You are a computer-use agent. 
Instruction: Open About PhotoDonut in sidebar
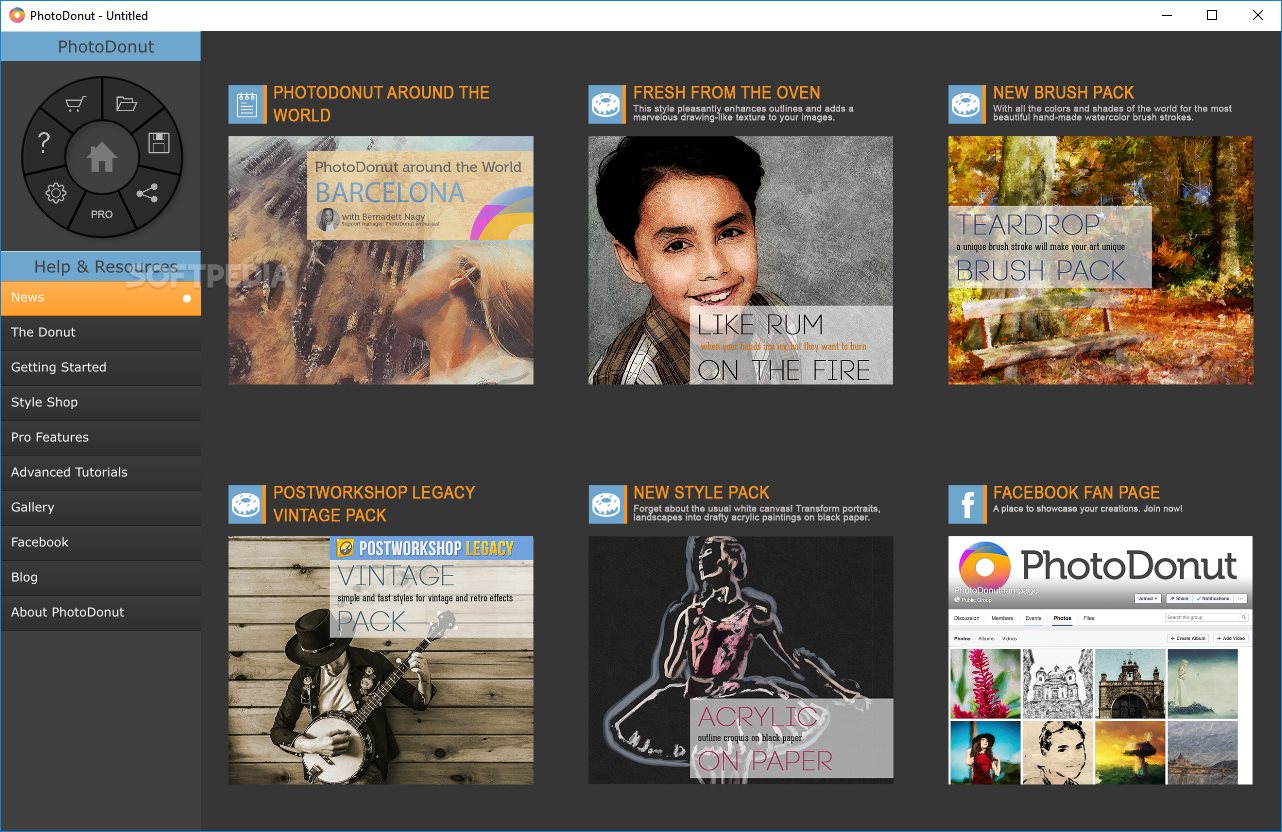(101, 613)
